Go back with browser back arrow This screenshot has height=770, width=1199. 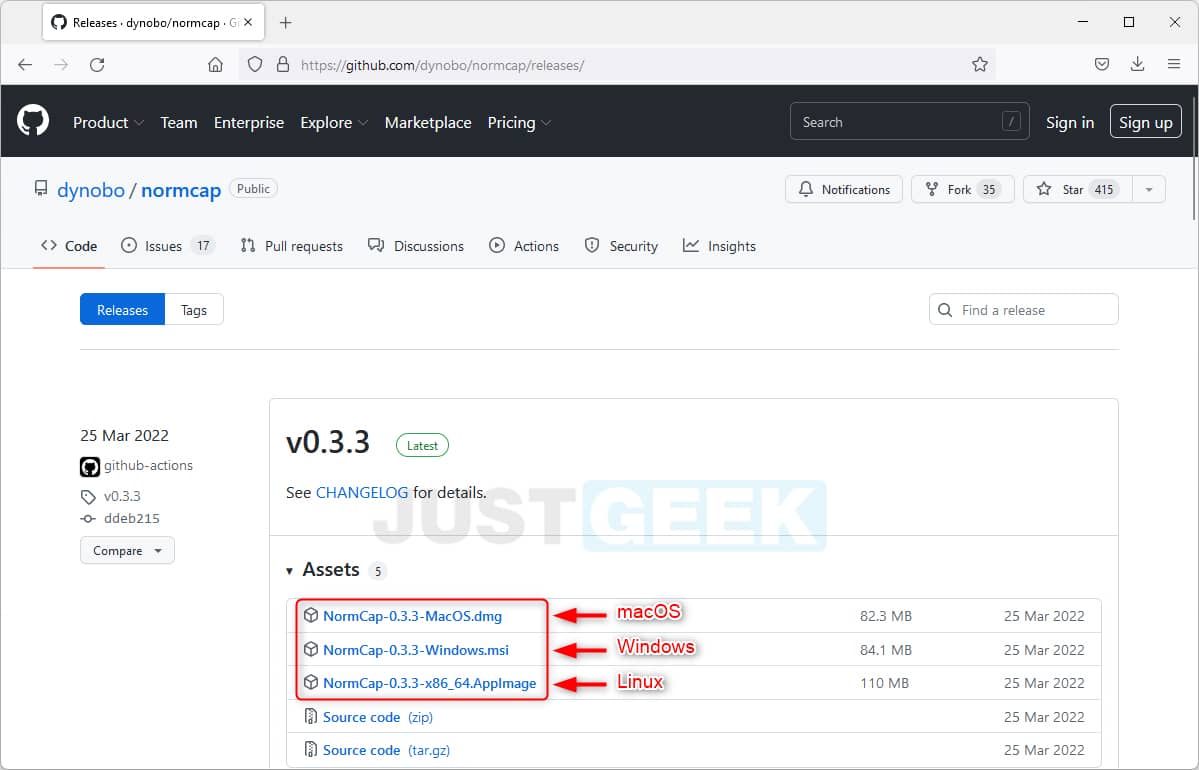pyautogui.click(x=25, y=65)
